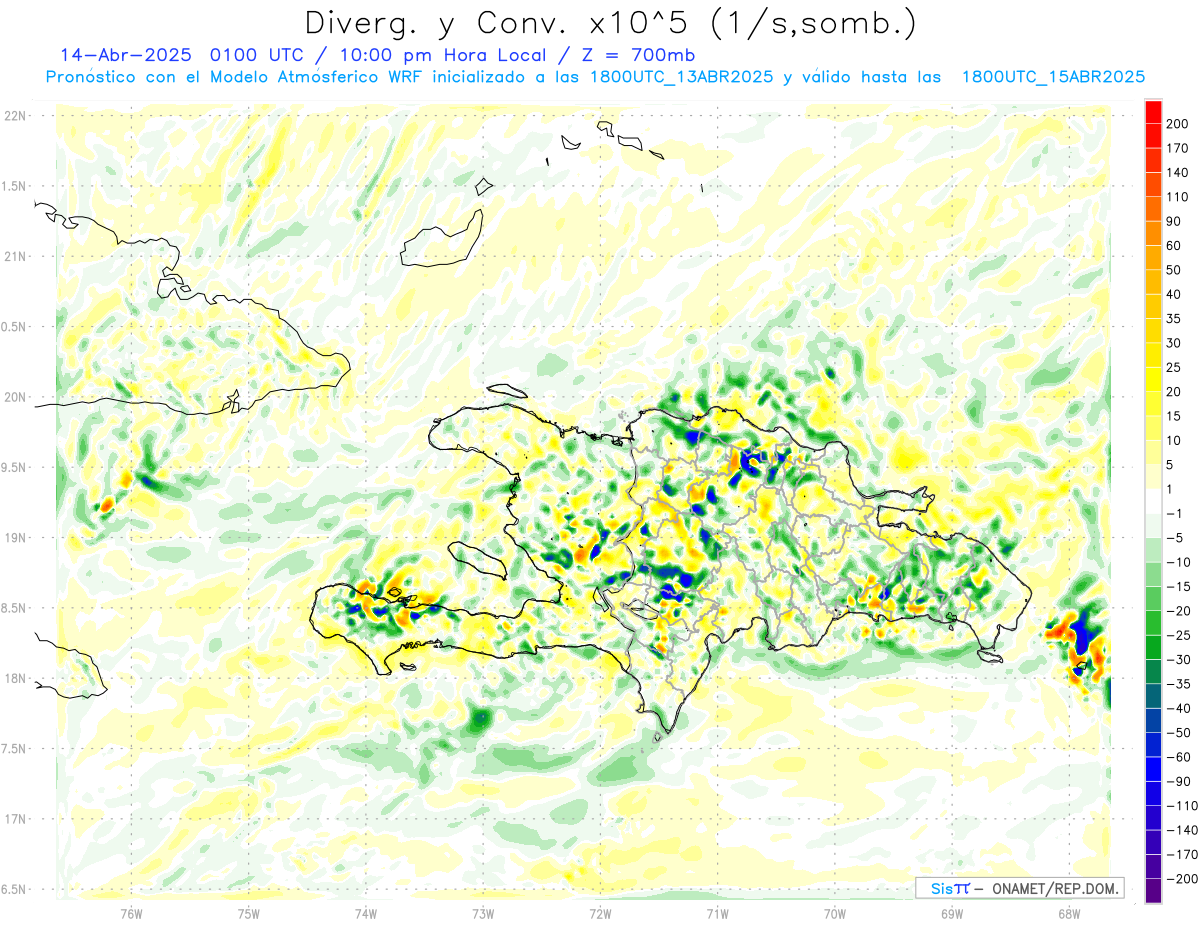Click the colorbar value label '-50'
This screenshot has width=1200, height=927.
point(1179,732)
